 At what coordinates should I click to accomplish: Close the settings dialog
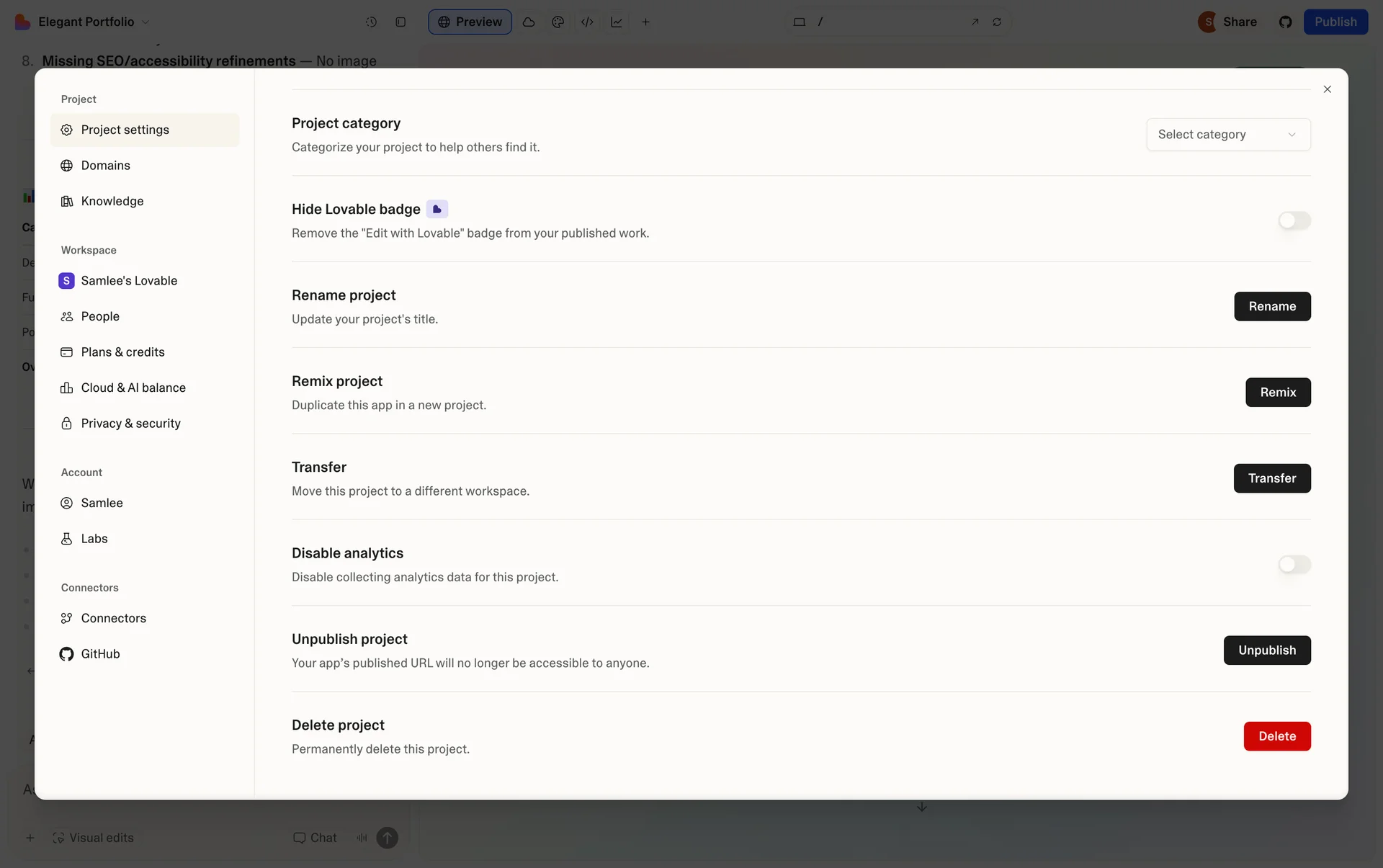1327,89
